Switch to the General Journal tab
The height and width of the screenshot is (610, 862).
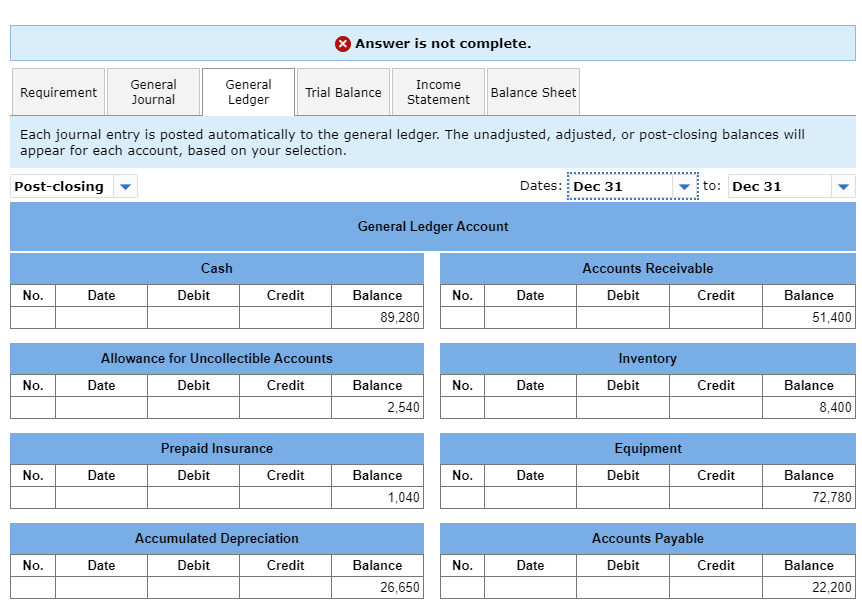[x=153, y=92]
